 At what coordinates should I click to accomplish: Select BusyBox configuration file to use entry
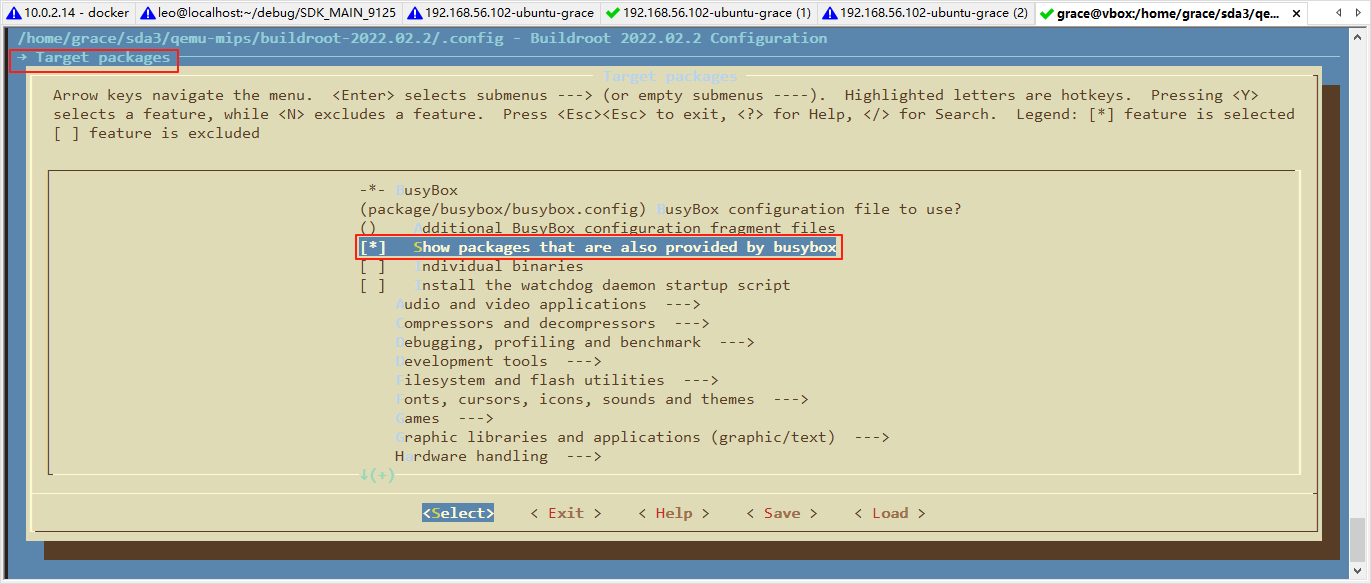point(660,209)
